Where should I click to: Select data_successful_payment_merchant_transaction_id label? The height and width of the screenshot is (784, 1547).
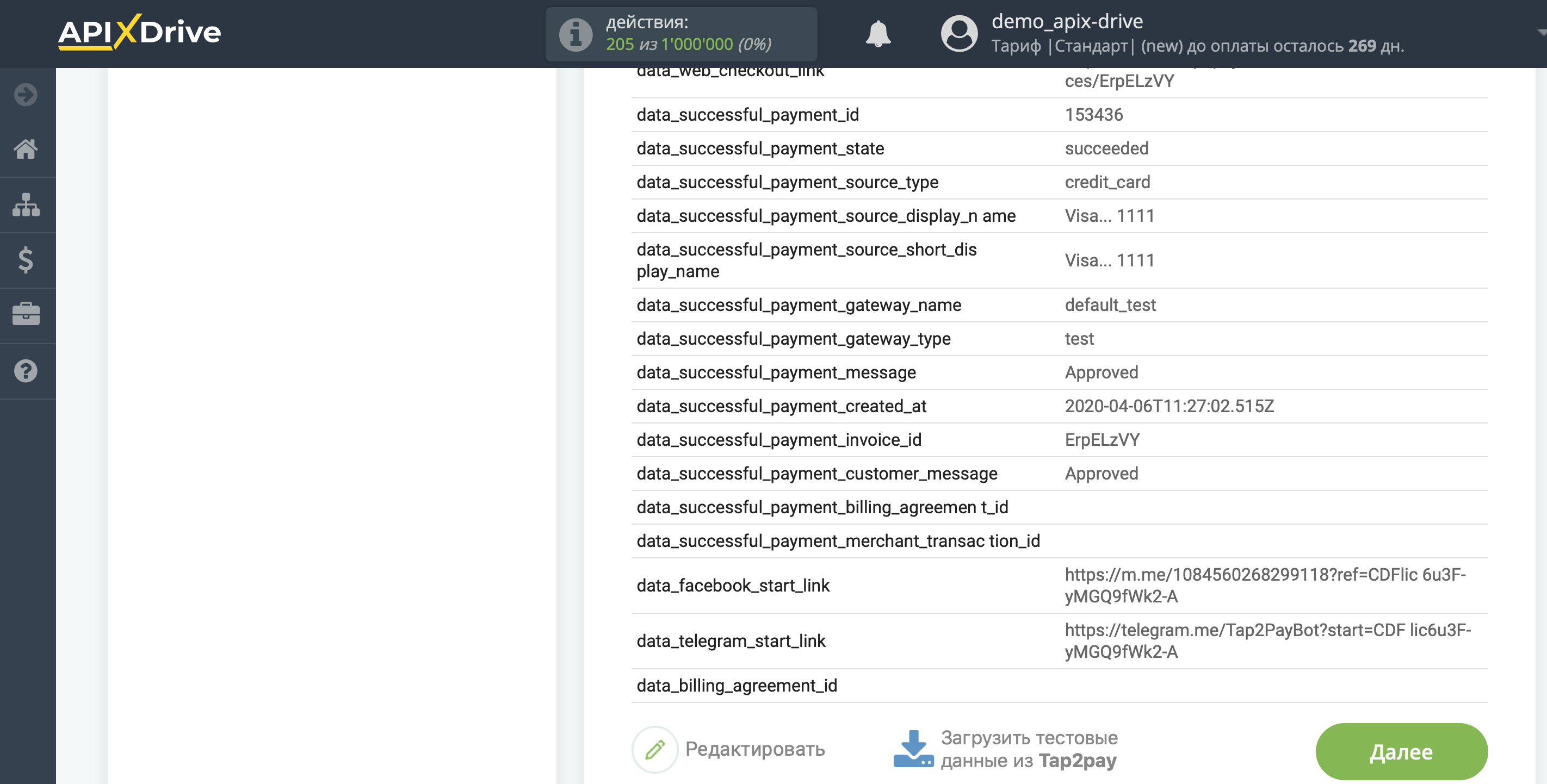838,541
